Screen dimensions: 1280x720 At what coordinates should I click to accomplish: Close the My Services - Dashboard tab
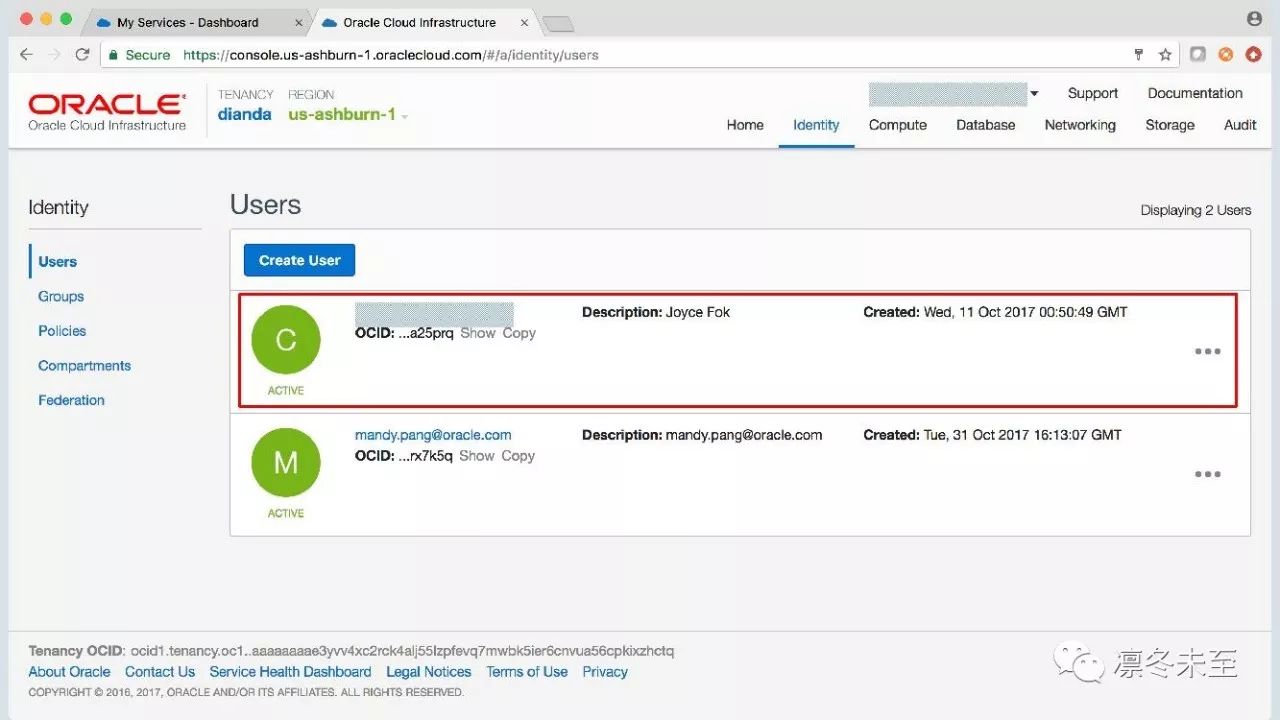pyautogui.click(x=299, y=22)
